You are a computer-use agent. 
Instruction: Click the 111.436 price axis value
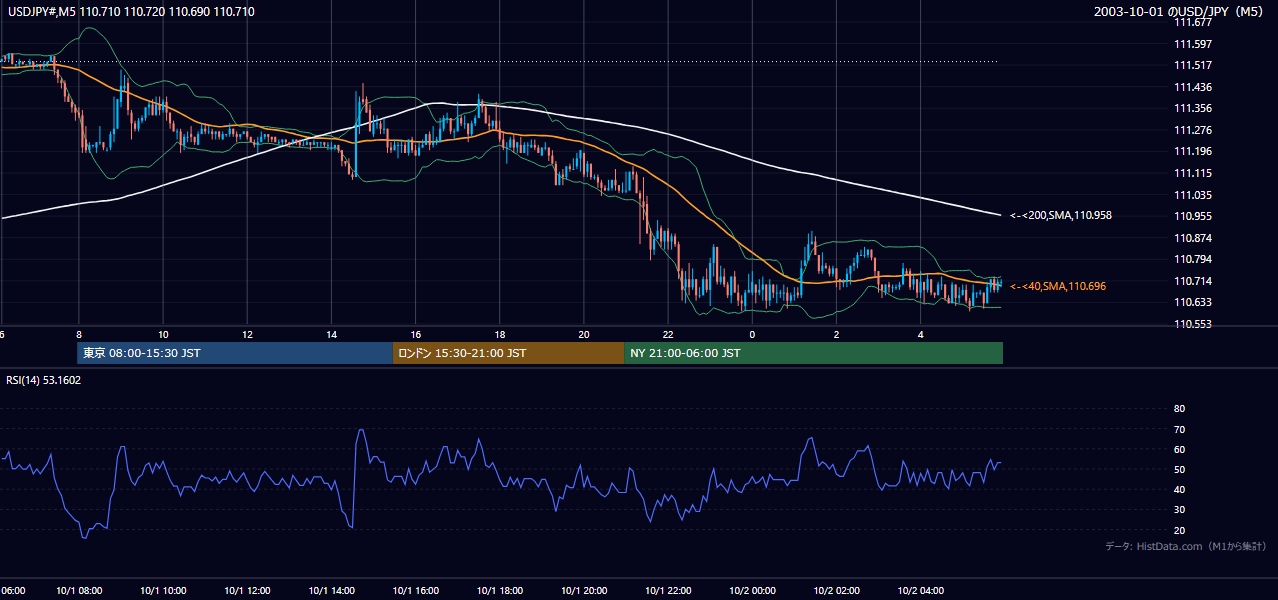[1193, 87]
